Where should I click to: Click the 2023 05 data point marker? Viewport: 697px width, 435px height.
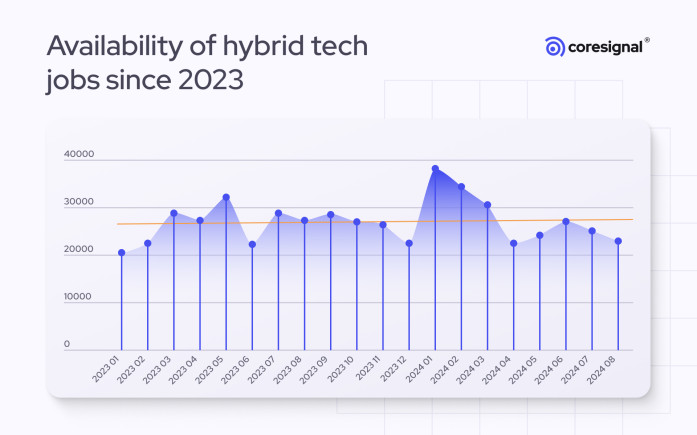226,197
